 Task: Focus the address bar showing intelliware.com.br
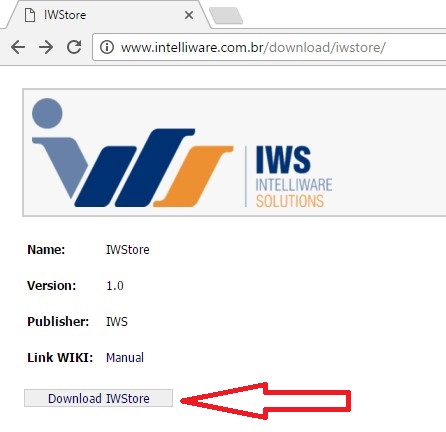point(269,47)
